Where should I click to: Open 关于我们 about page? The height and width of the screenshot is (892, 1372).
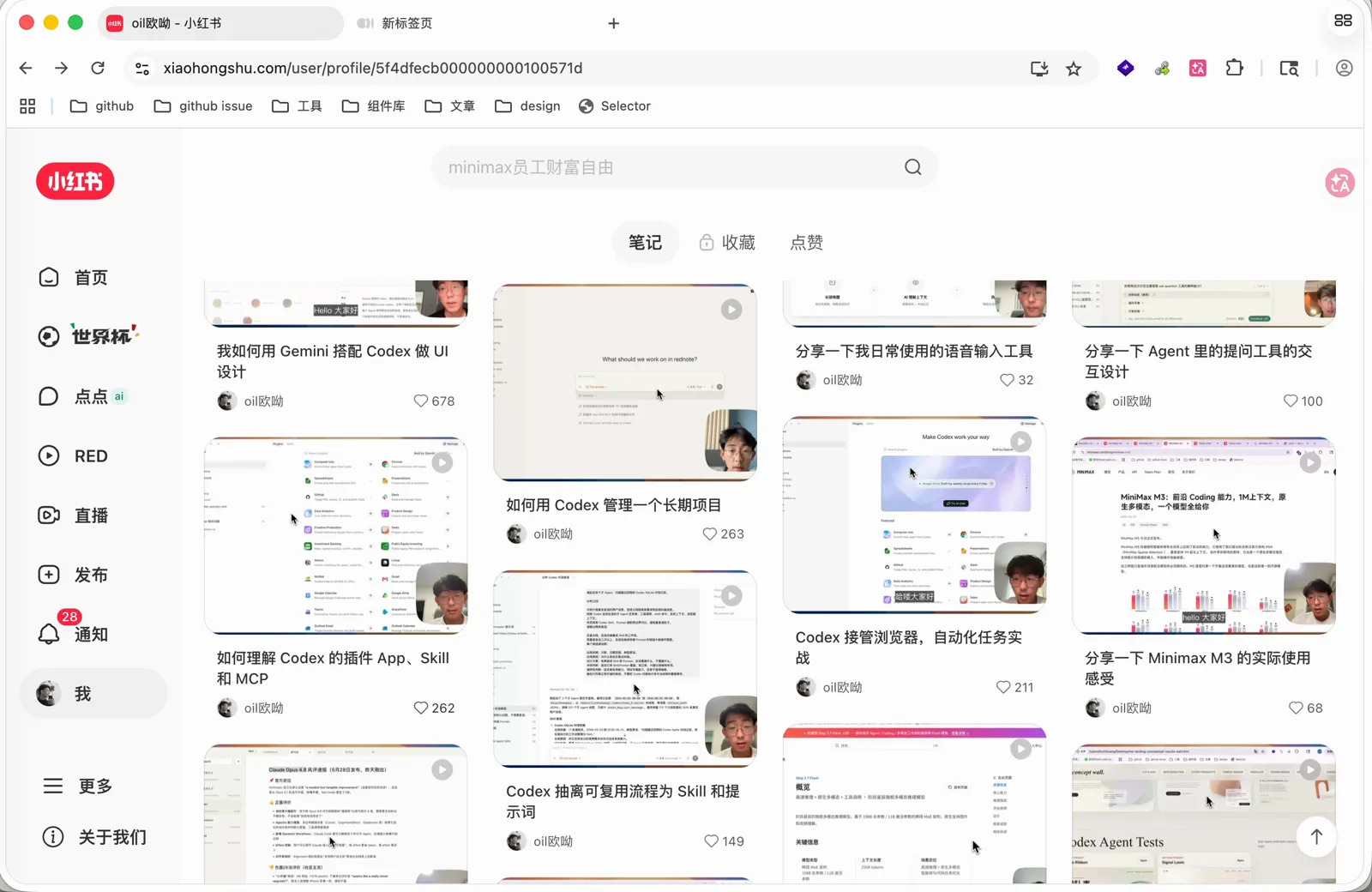[93, 836]
